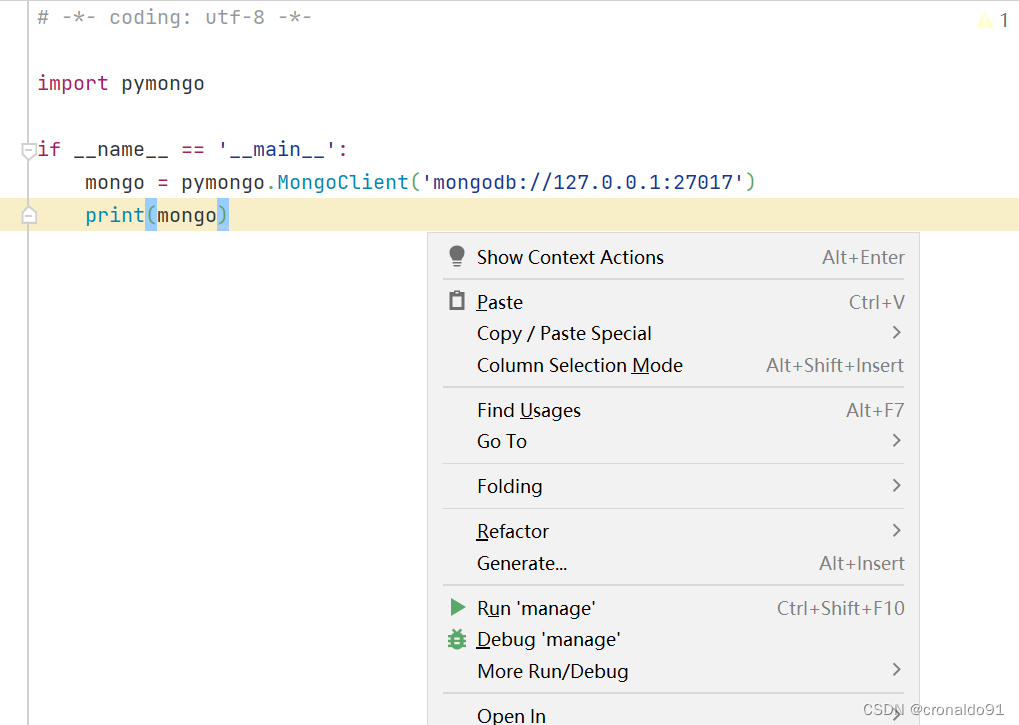Click the green Debug bug icon

pos(457,639)
